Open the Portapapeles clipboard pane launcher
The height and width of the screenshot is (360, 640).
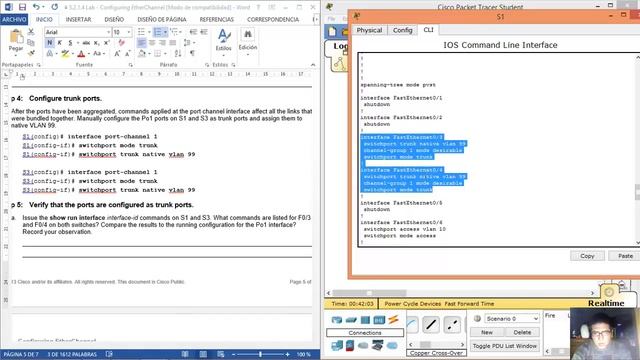point(39,65)
